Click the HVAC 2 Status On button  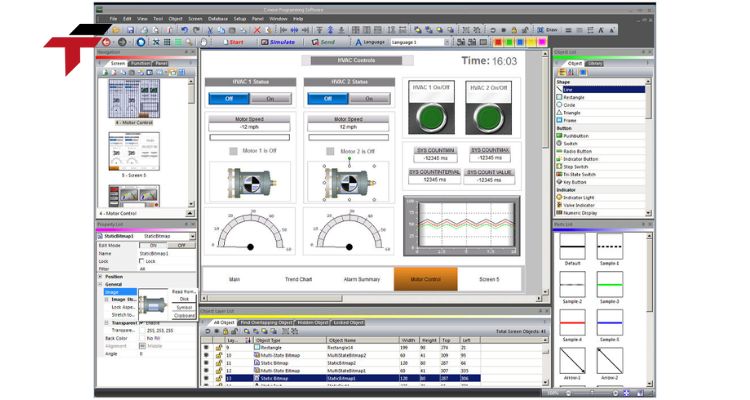[x=369, y=99]
